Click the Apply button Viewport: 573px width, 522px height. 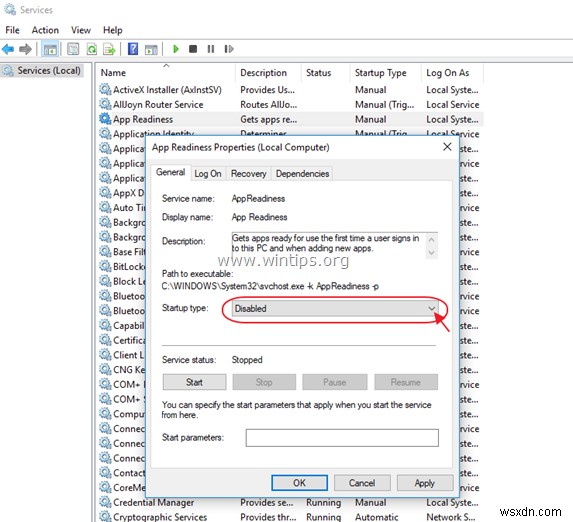[425, 483]
